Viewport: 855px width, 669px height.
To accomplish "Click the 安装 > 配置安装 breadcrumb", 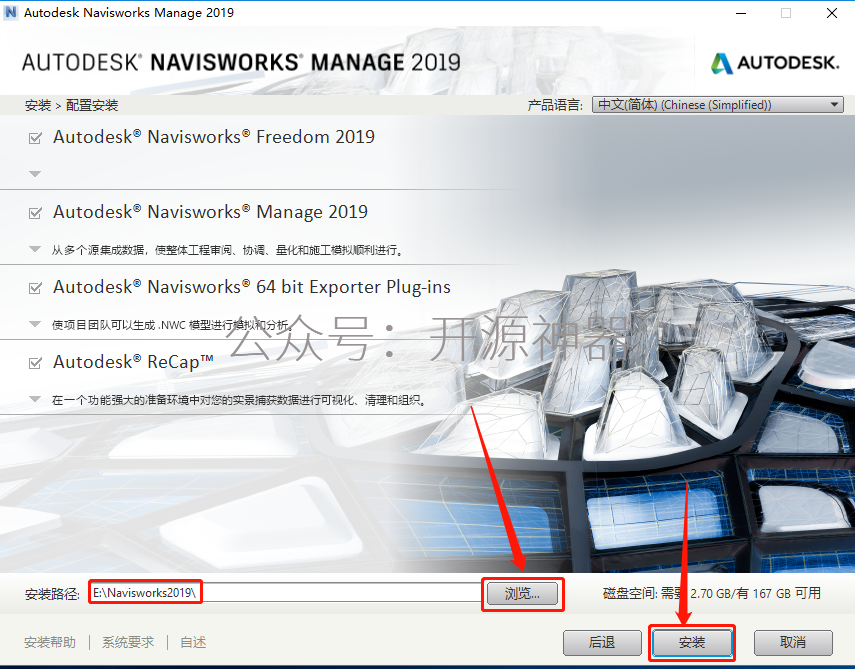I will coord(71,105).
